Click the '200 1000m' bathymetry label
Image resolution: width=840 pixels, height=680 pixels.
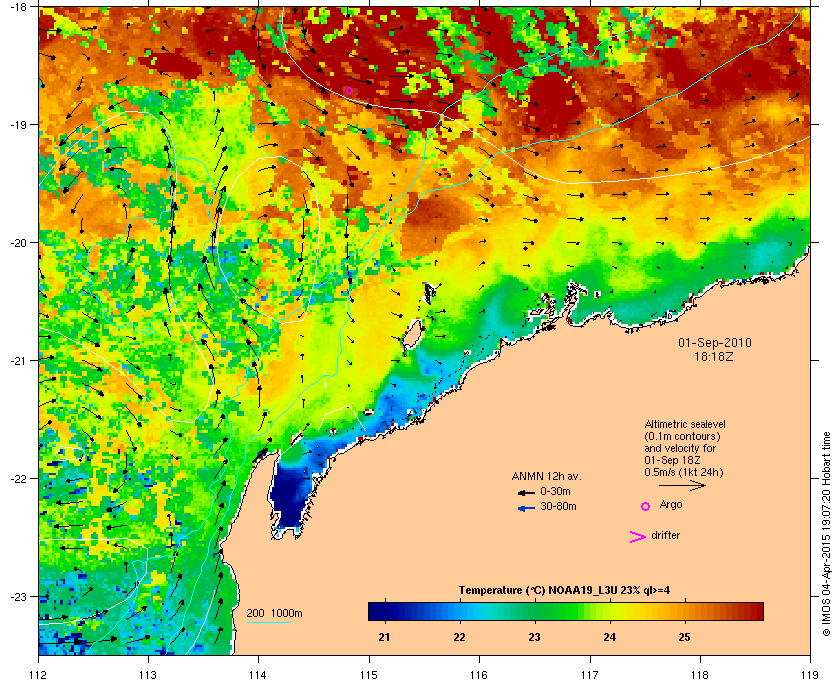coord(274,614)
